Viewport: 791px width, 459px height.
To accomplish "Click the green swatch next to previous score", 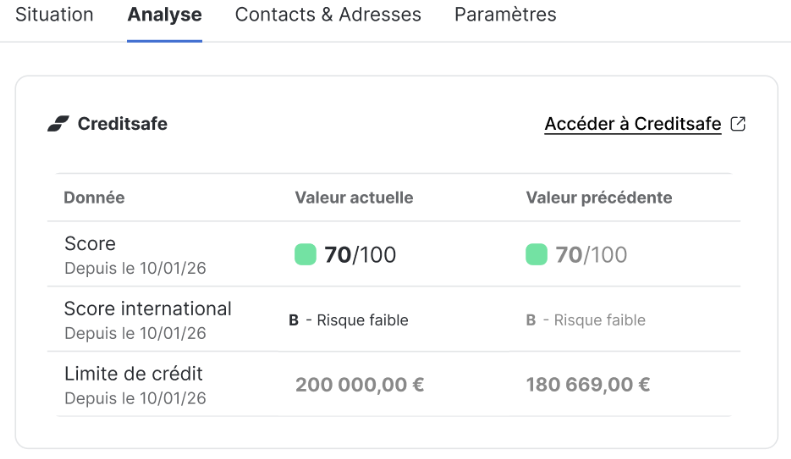I will pyautogui.click(x=536, y=254).
